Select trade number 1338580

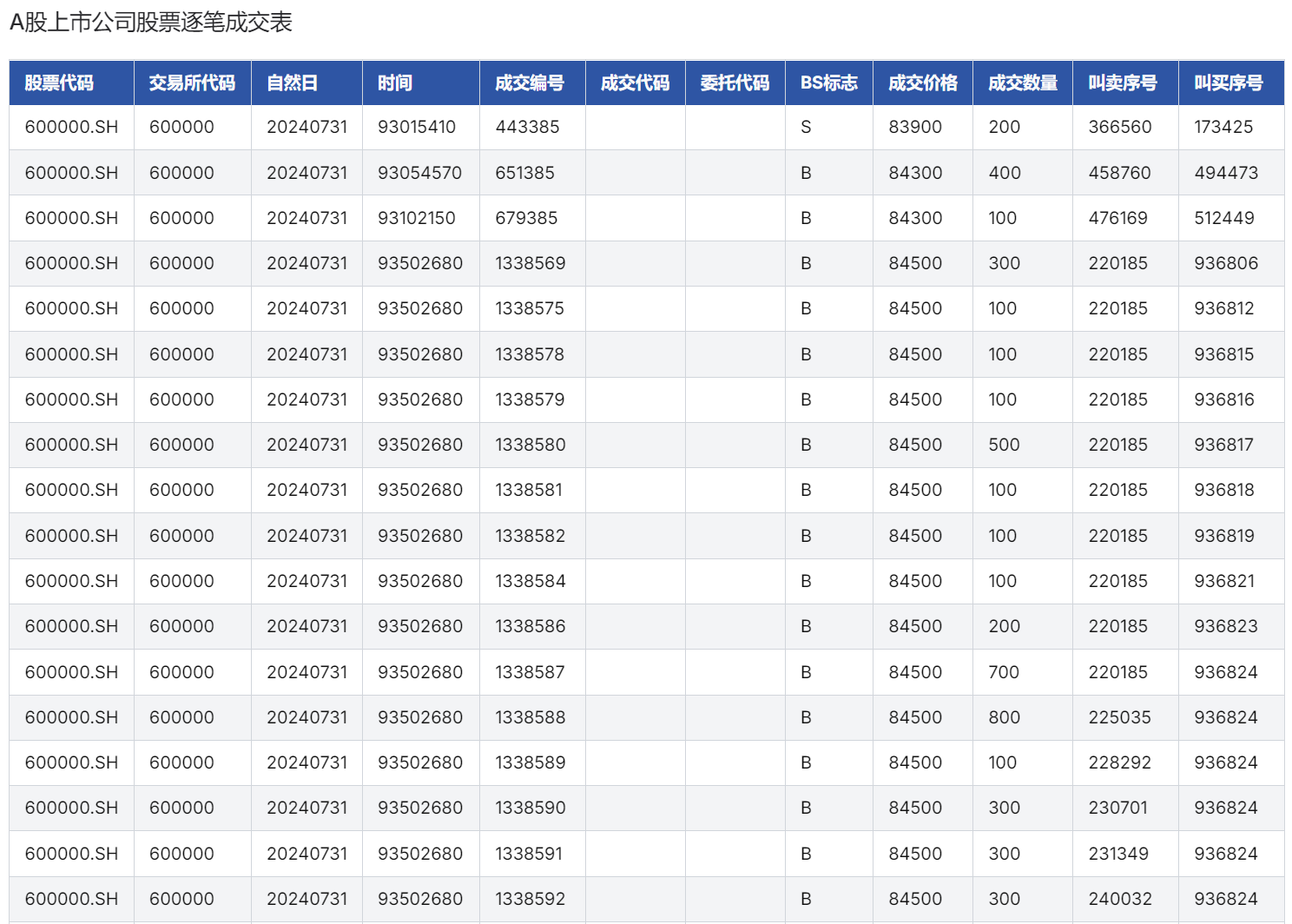(531, 445)
